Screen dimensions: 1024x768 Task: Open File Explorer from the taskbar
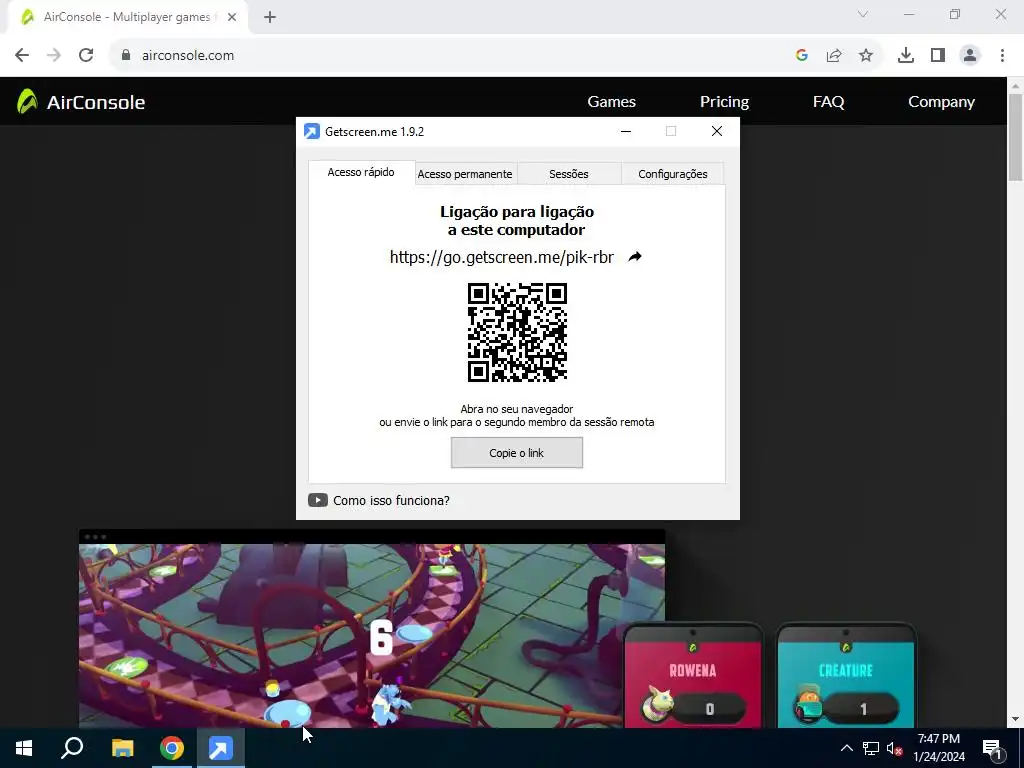122,748
